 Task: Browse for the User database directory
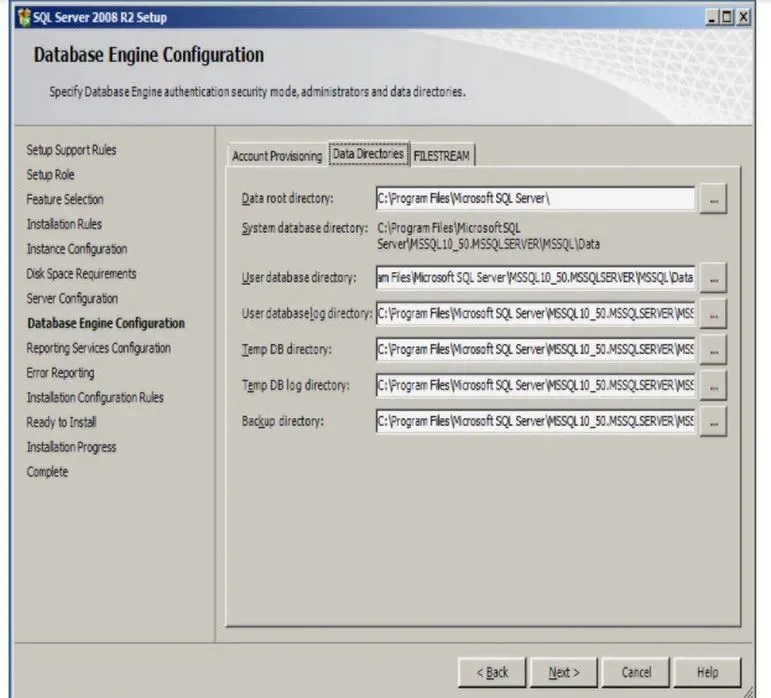coord(713,279)
